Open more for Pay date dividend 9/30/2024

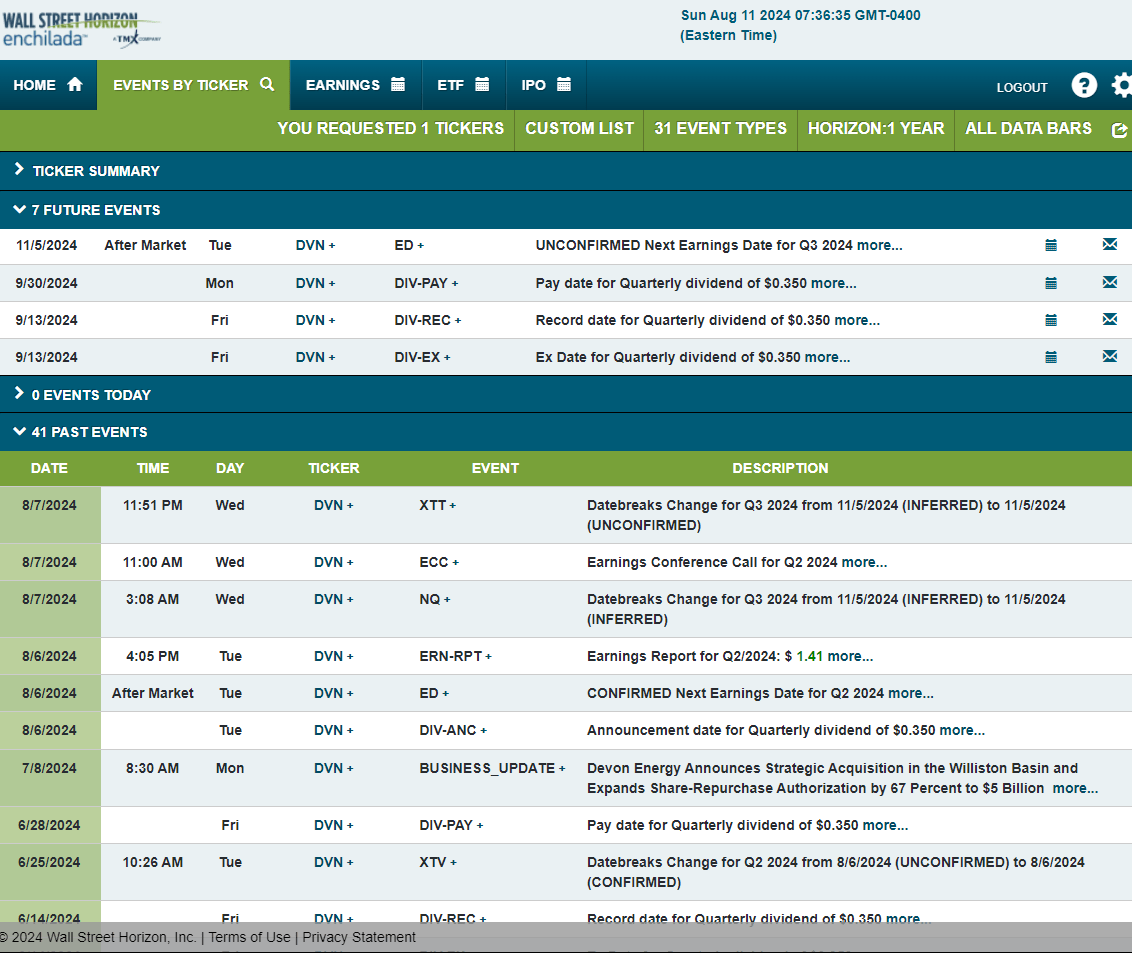(x=834, y=283)
